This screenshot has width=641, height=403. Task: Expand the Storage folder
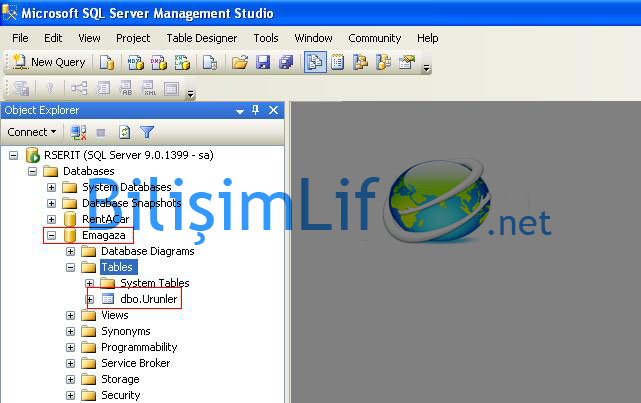(x=70, y=379)
